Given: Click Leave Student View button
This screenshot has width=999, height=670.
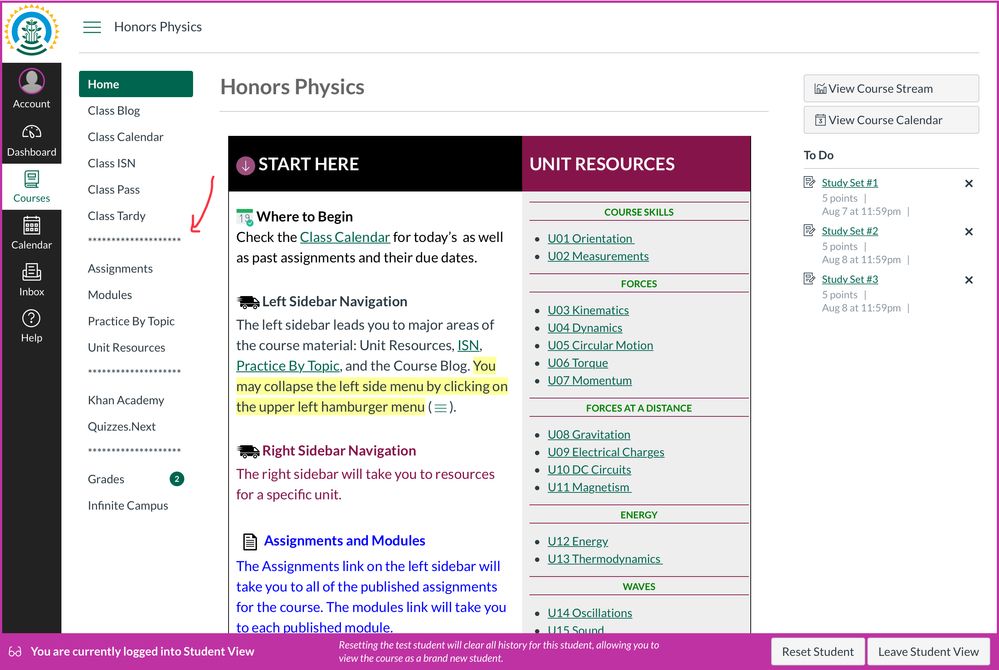Looking at the screenshot, I should coord(928,652).
